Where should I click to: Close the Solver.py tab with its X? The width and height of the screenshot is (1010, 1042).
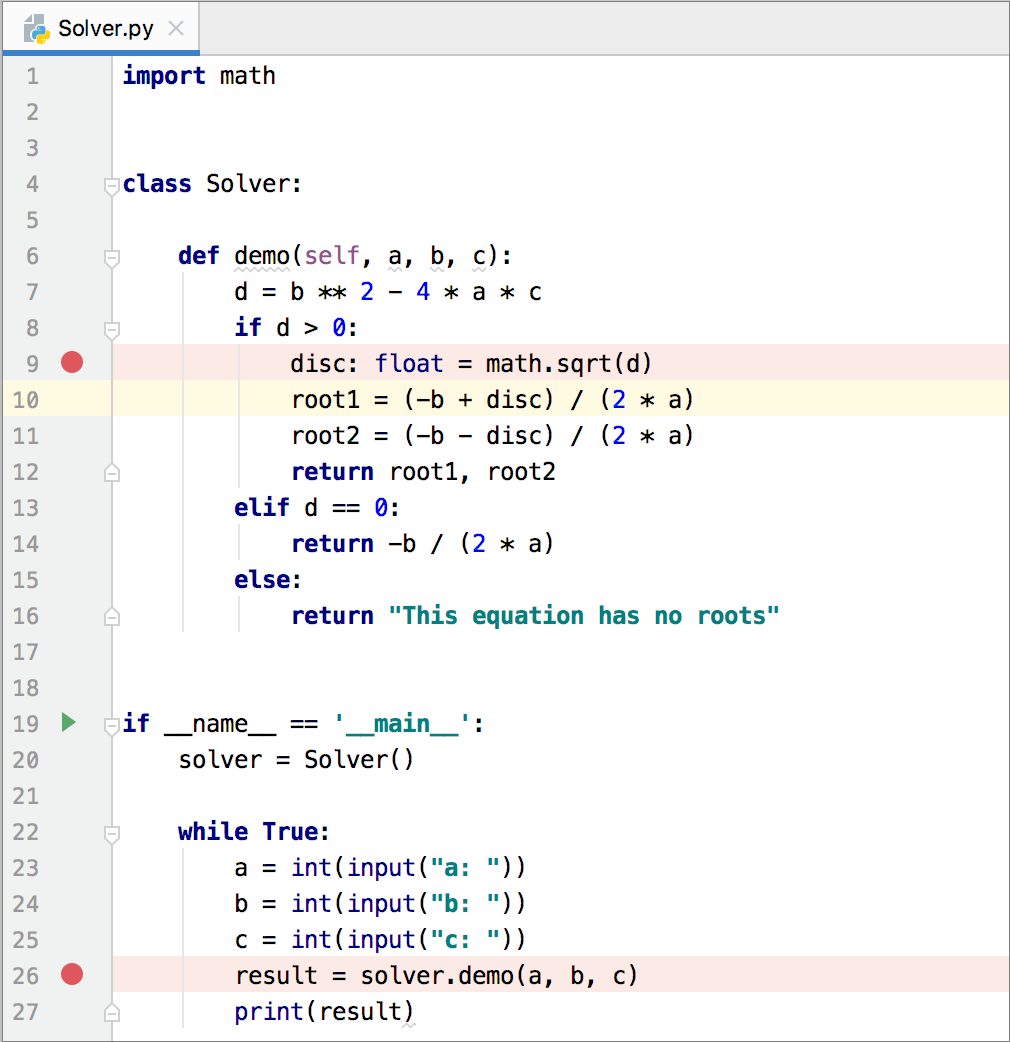pyautogui.click(x=175, y=27)
